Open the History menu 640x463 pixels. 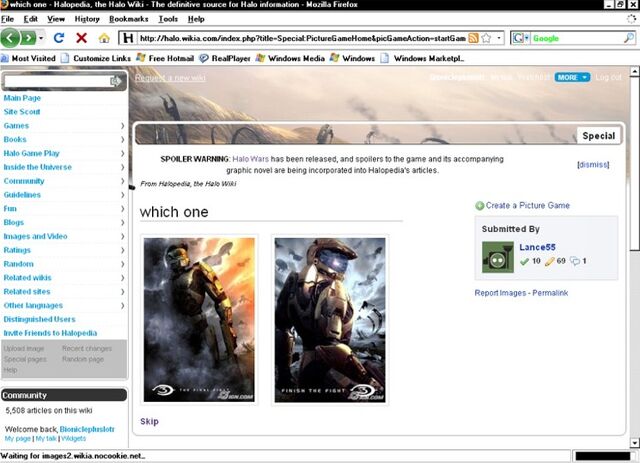pyautogui.click(x=87, y=19)
